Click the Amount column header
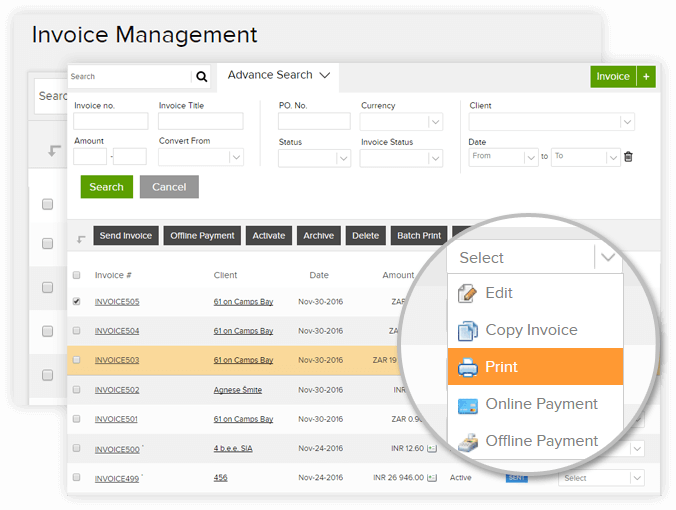 pos(398,275)
